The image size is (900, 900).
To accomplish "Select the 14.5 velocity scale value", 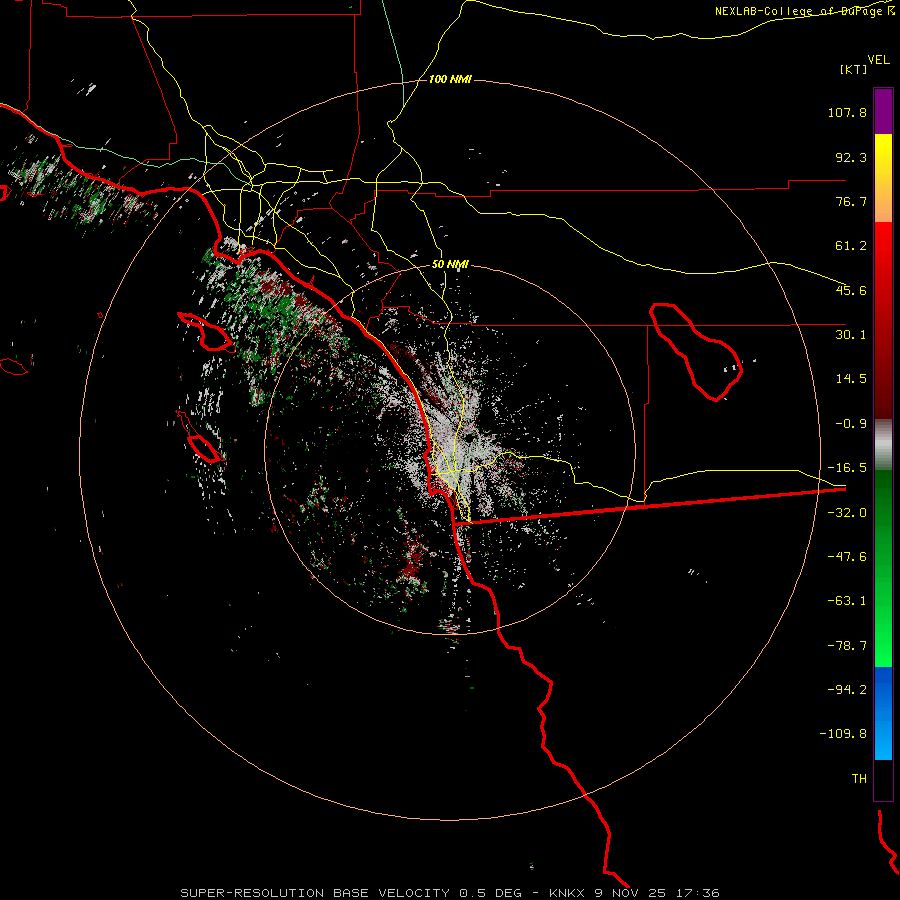I will (851, 379).
